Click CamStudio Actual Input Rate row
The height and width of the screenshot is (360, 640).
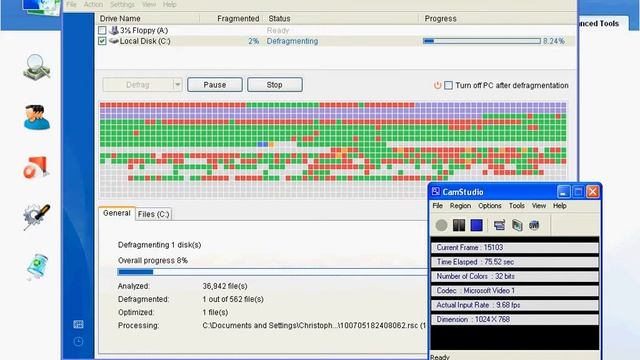515,305
